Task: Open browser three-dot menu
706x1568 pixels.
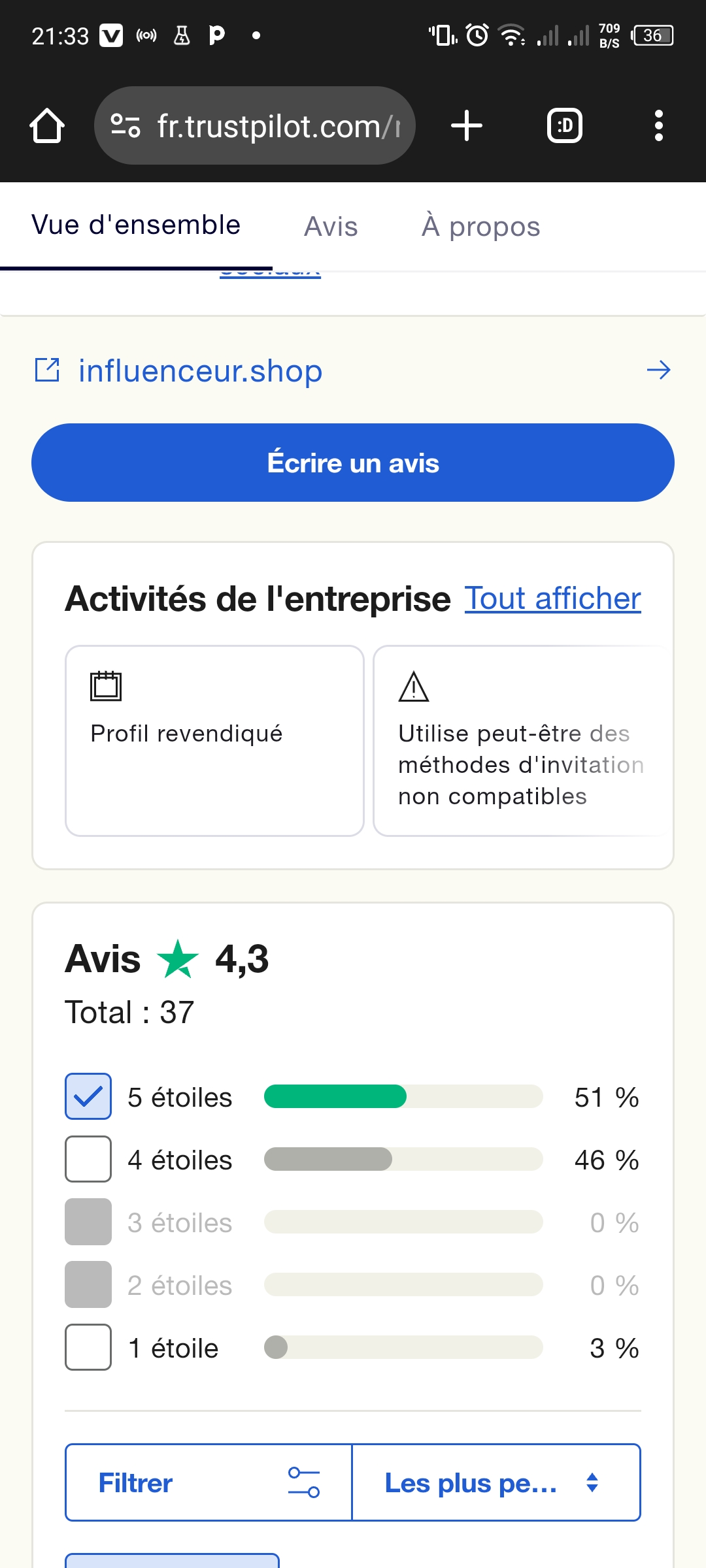Action: [658, 125]
